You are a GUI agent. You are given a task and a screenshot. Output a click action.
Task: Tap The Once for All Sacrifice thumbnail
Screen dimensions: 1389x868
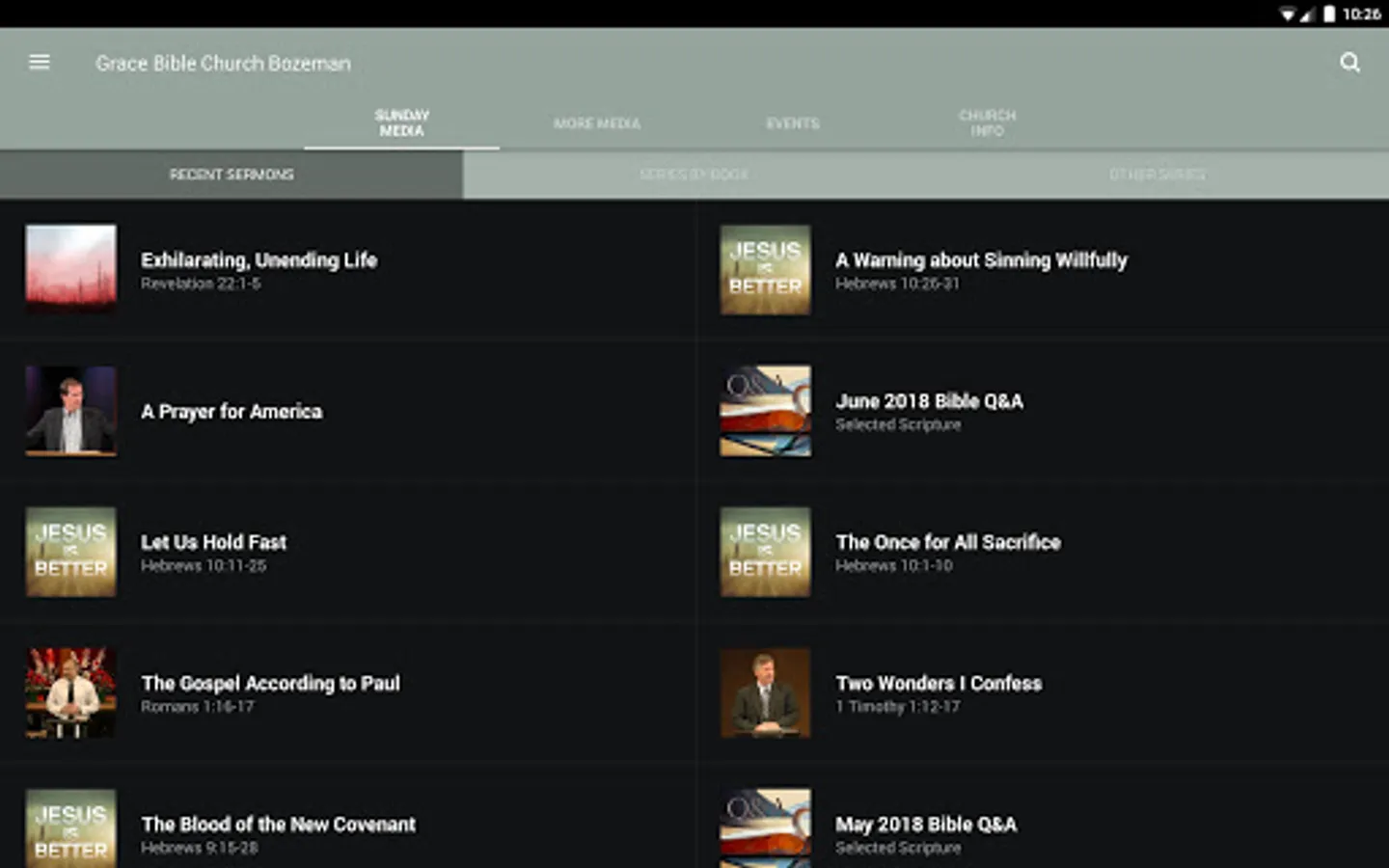pyautogui.click(x=766, y=552)
